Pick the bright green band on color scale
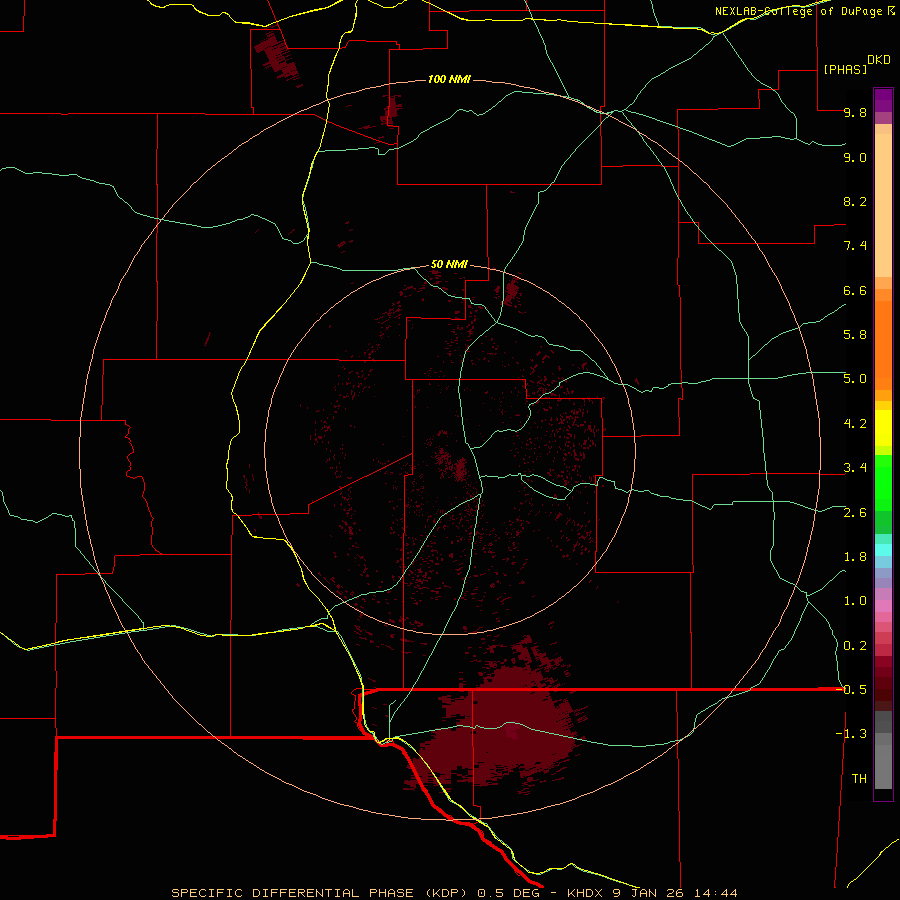Image resolution: width=900 pixels, height=900 pixels. [883, 482]
